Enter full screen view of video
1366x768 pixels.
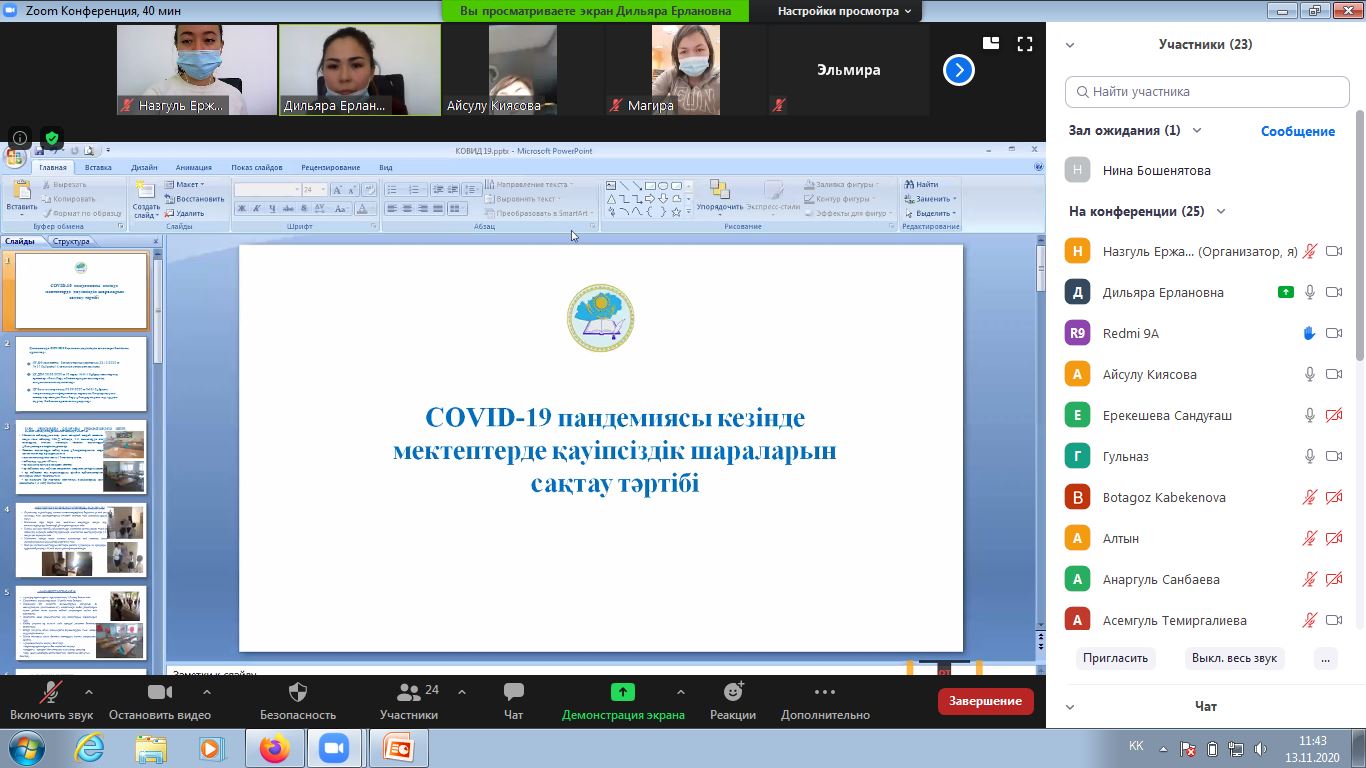(1024, 44)
